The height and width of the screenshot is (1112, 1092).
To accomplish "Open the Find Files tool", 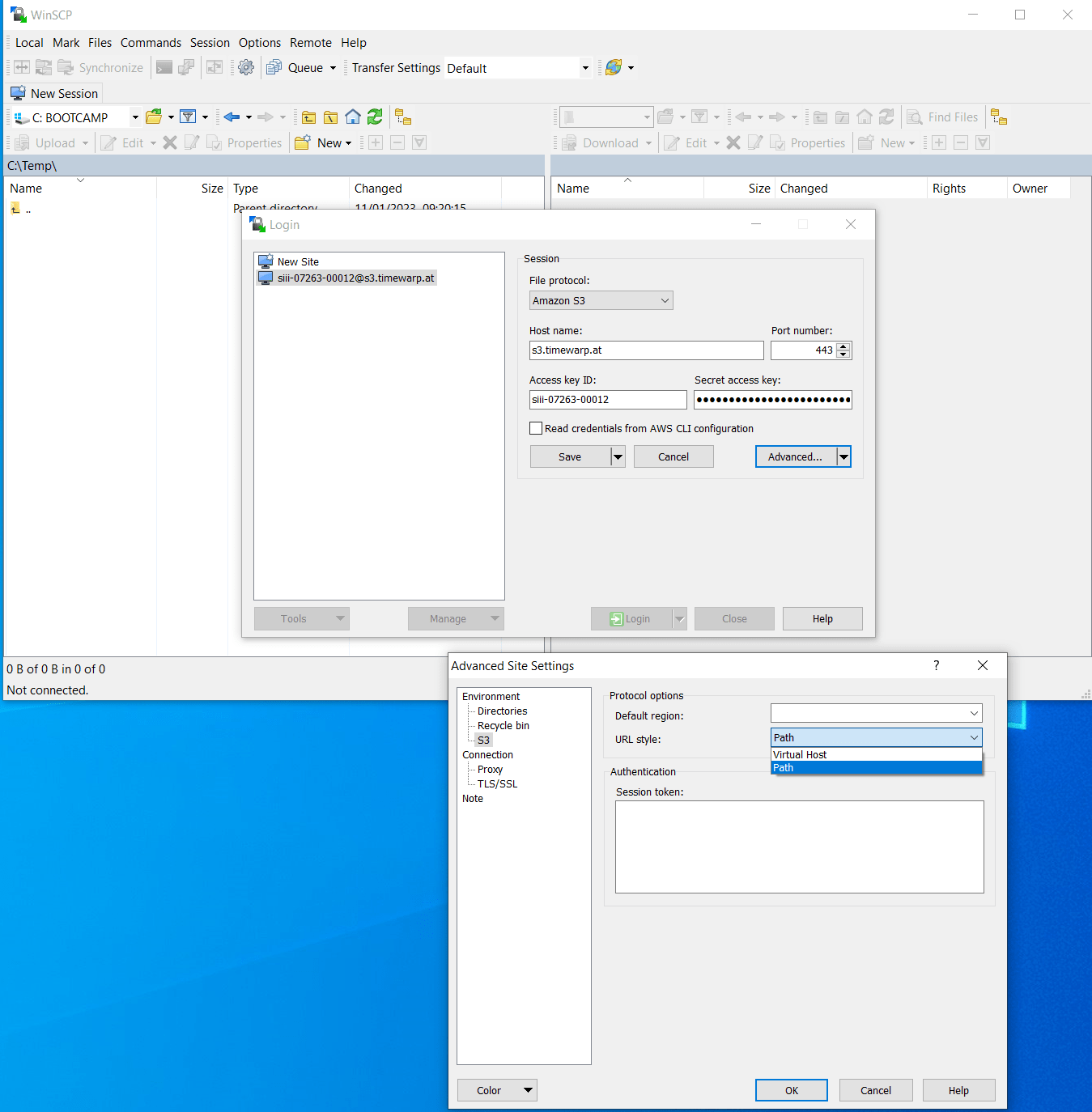I will [x=944, y=117].
